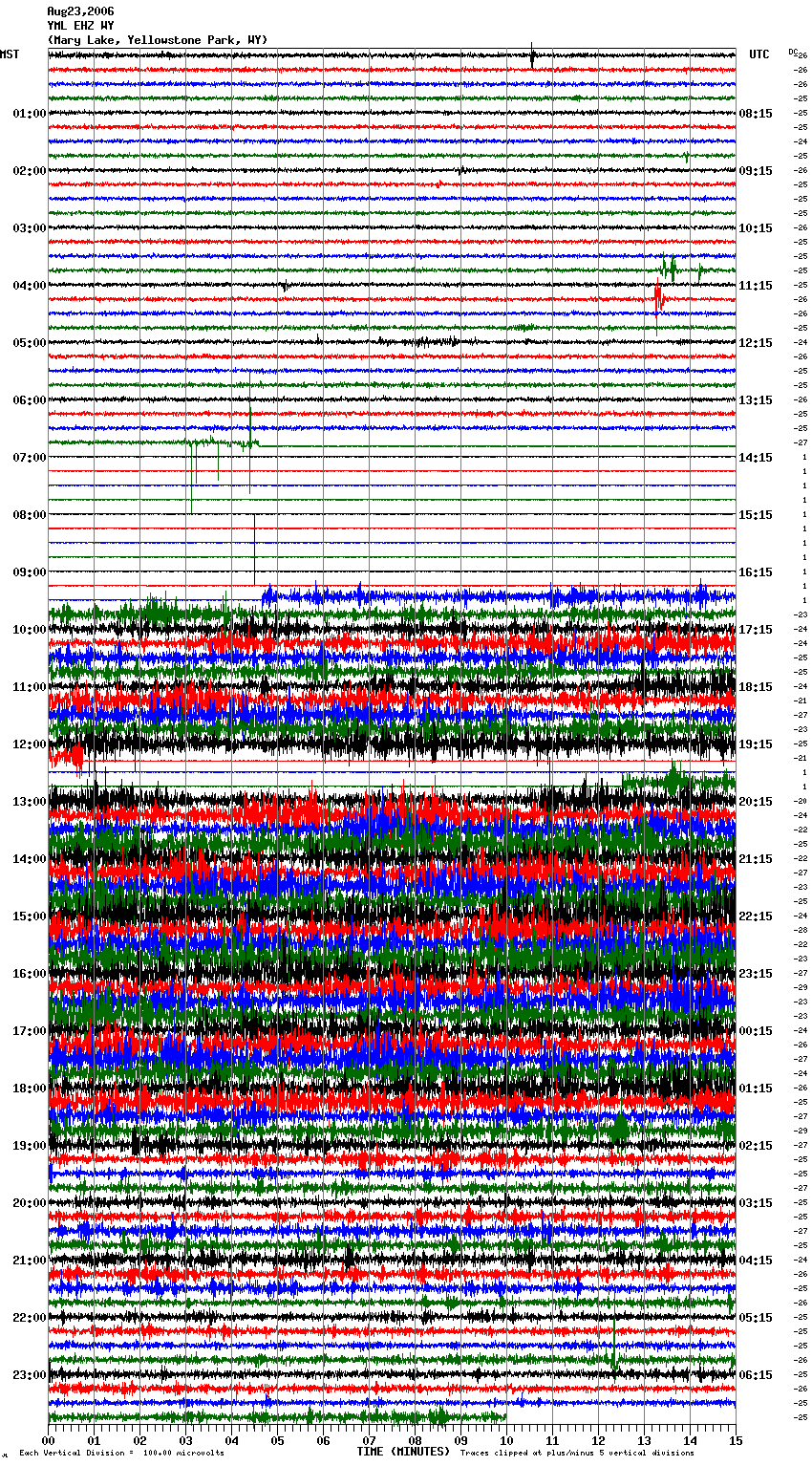Select the 06:00 MST hour label
812x1466 pixels.
(x=30, y=400)
